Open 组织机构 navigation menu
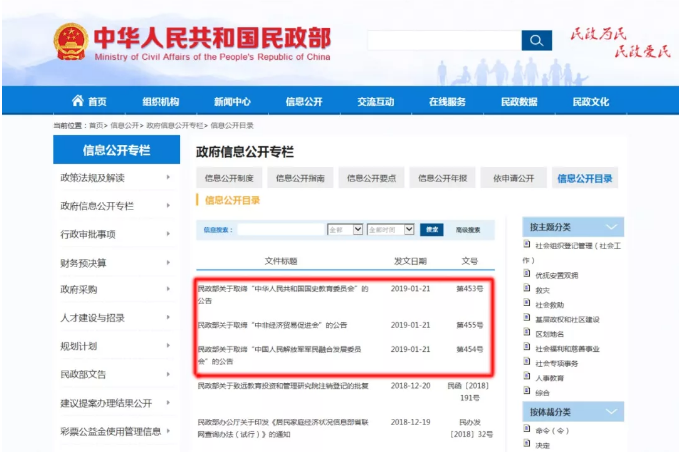 tap(161, 102)
